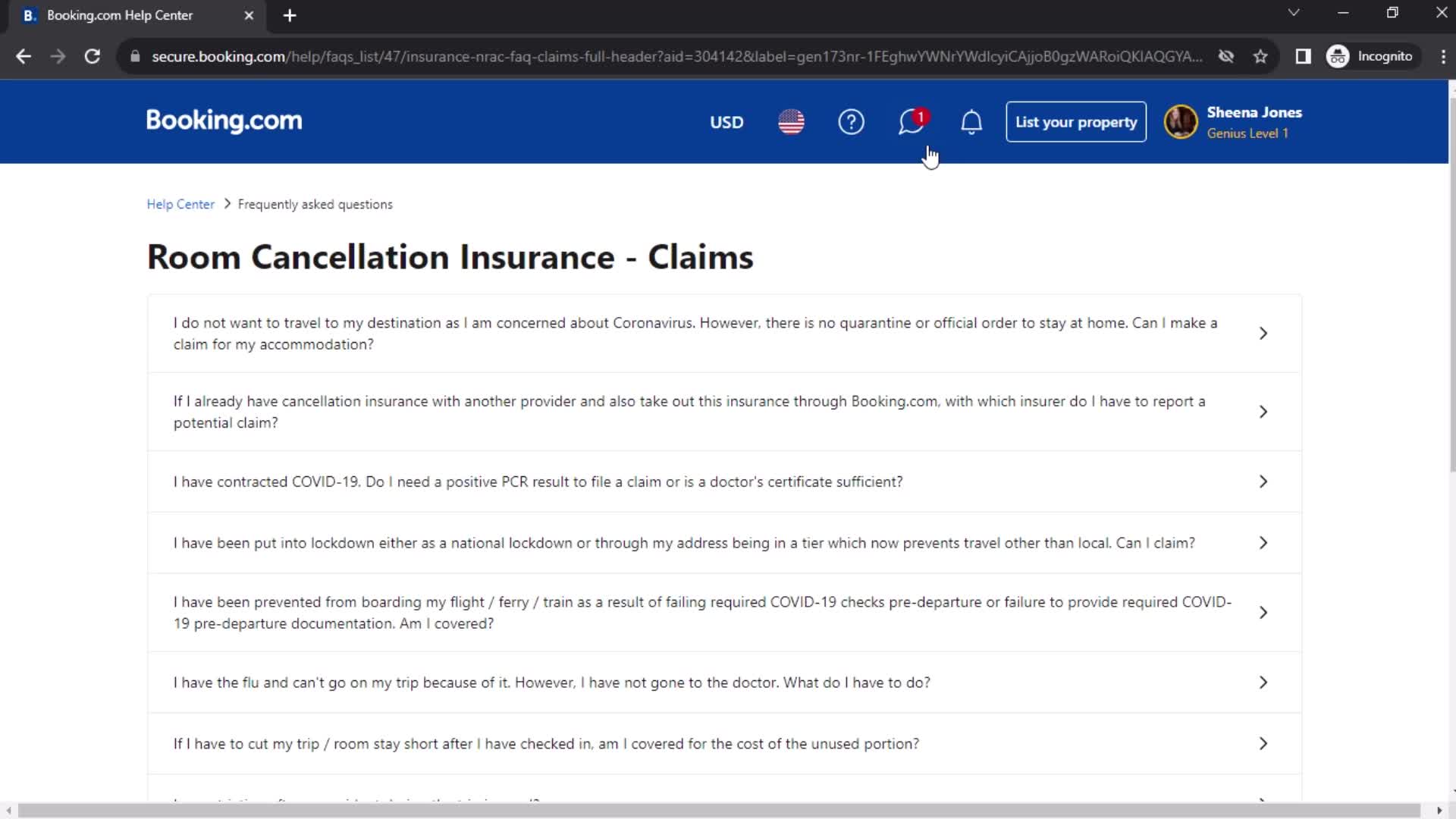Go back using browser back arrow

point(24,56)
